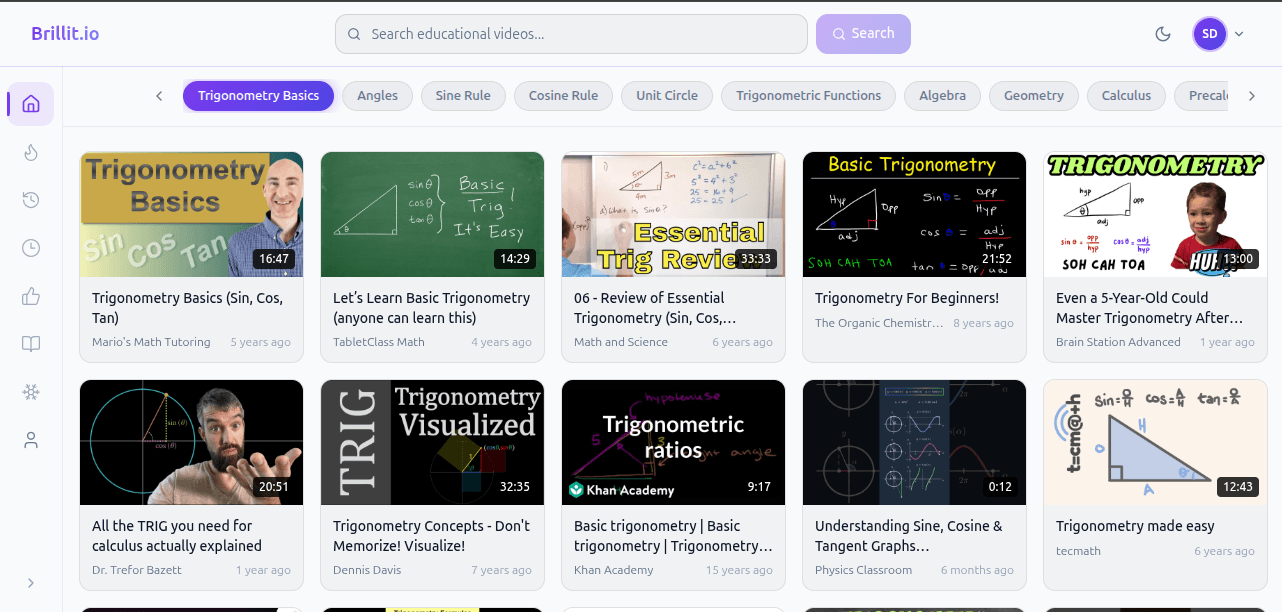Click channel name Physics Classroom

863,570
